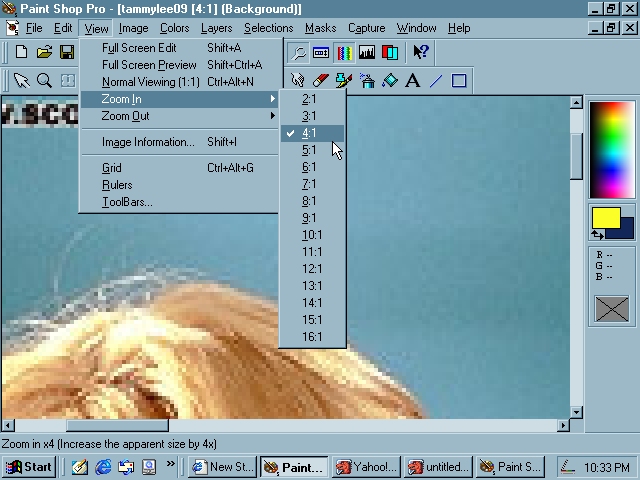Swap foreground and background colors arrow

(597, 235)
